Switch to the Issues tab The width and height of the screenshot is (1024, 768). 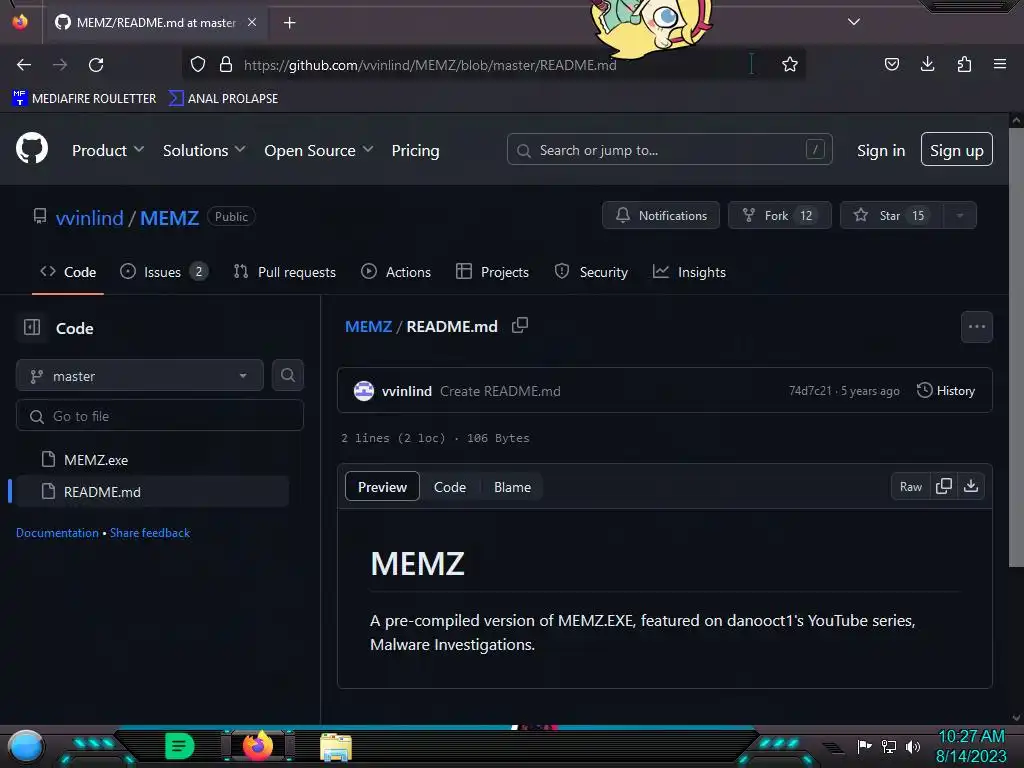(x=164, y=272)
